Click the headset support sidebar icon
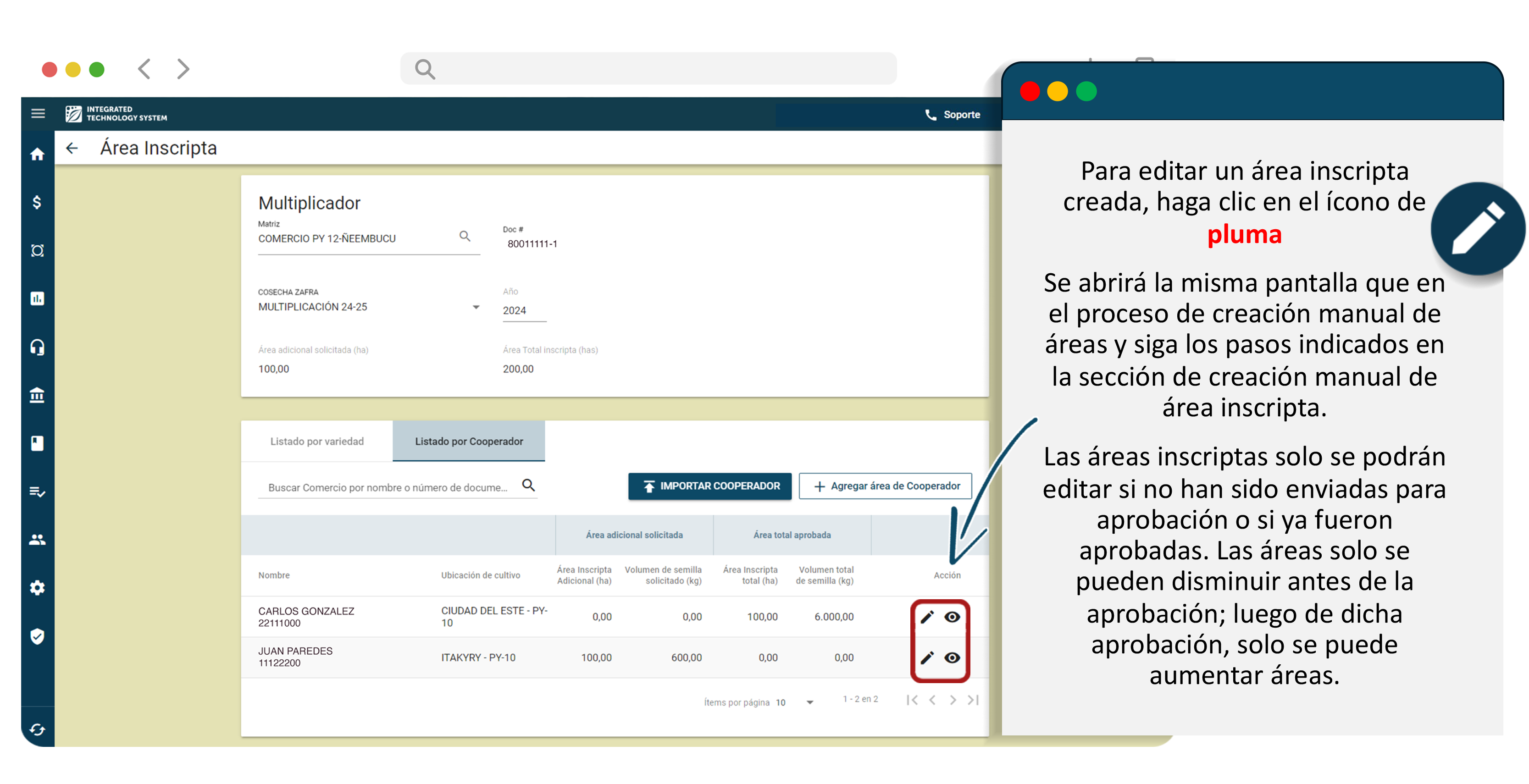Screen dimensions: 1529x784 [x=38, y=347]
